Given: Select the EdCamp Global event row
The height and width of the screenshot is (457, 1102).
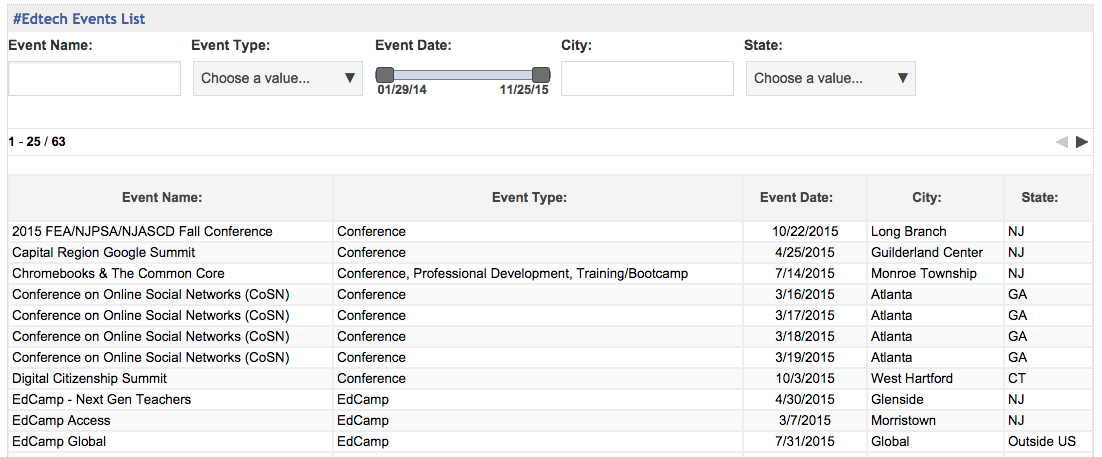Looking at the screenshot, I should coord(550,442).
